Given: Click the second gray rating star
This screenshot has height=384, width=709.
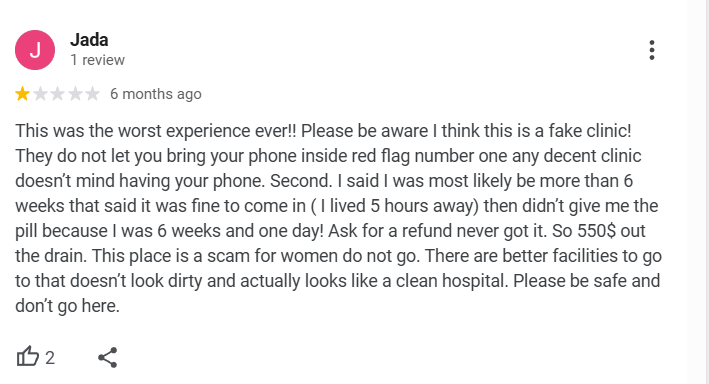Looking at the screenshot, I should click(40, 94).
